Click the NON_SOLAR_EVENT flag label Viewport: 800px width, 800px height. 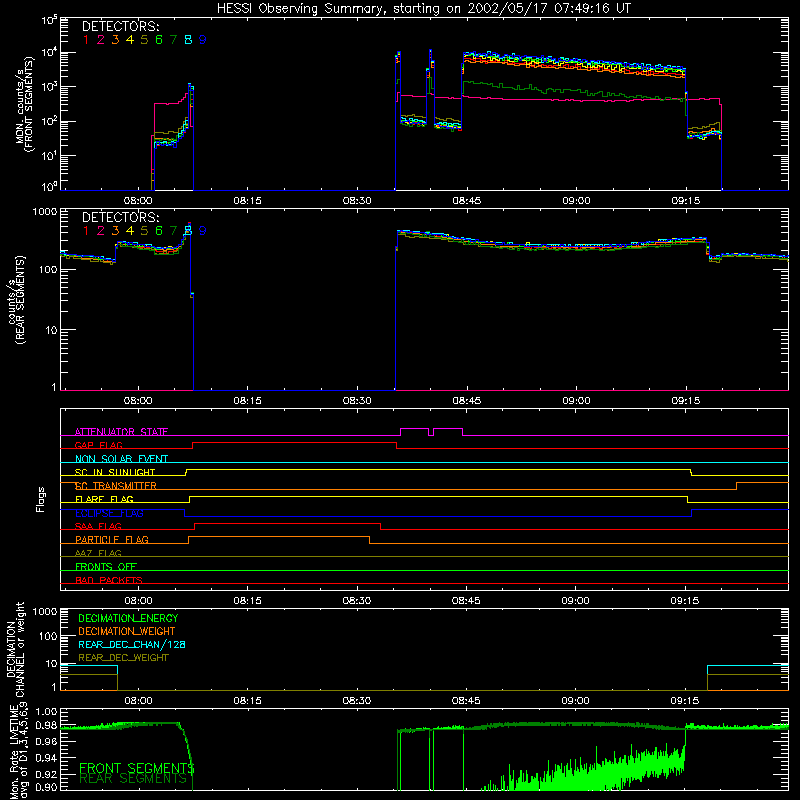121,459
